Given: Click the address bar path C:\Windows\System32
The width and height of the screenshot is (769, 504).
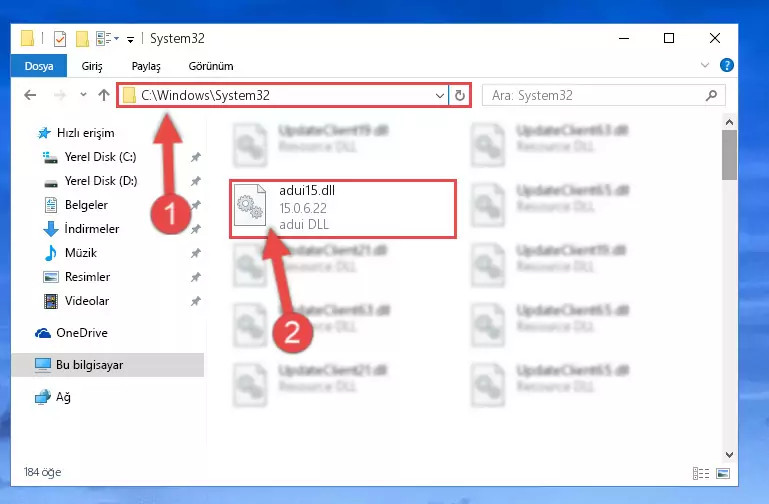Looking at the screenshot, I should [205, 95].
